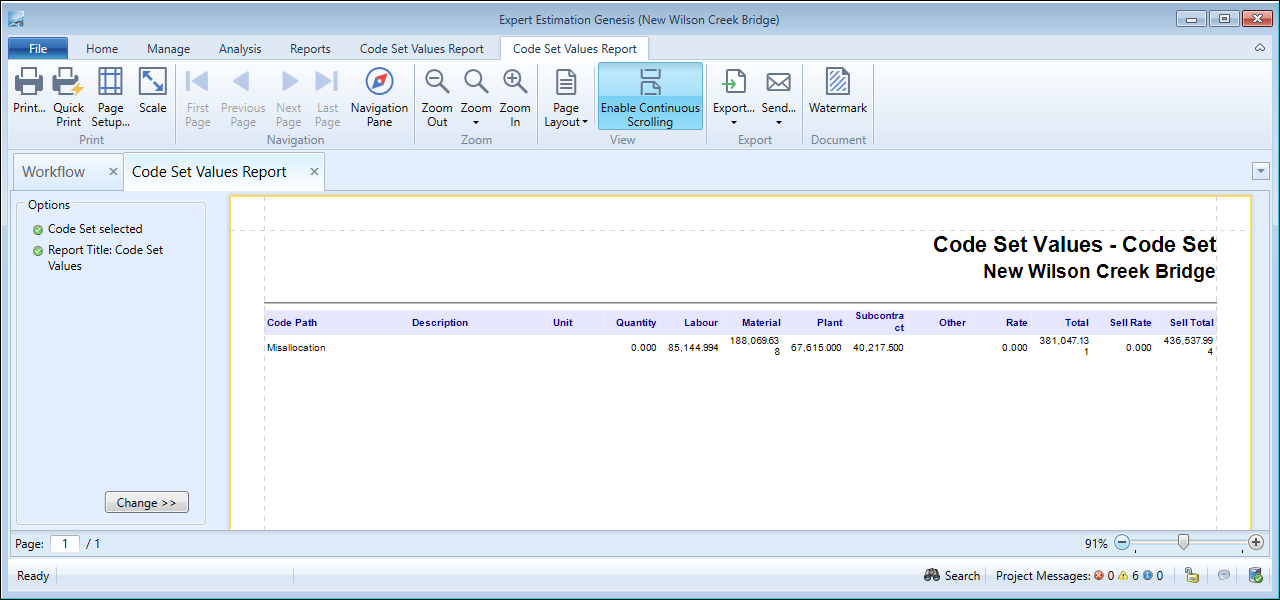Click the Print icon in ribbon
This screenshot has height=600, width=1280.
pyautogui.click(x=29, y=84)
